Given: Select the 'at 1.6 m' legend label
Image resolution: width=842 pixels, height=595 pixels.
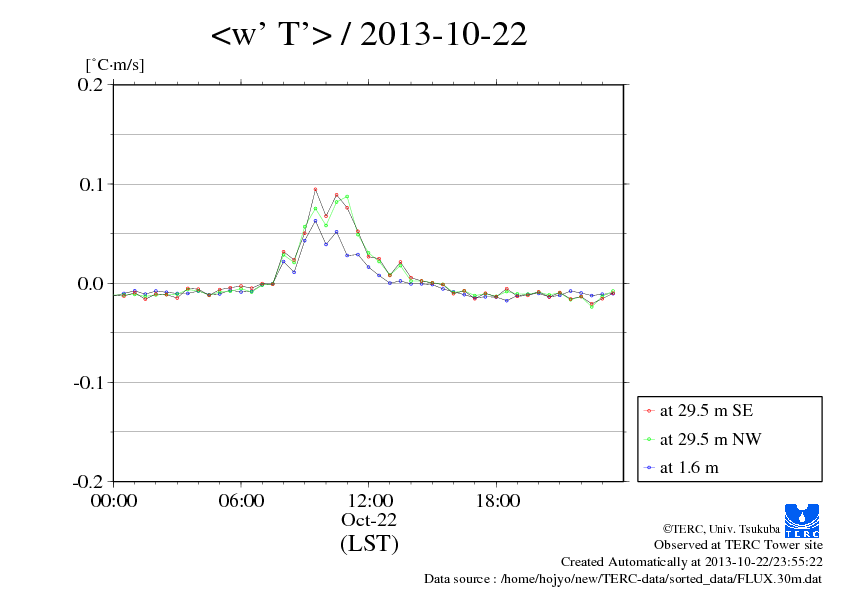Looking at the screenshot, I should point(689,467).
